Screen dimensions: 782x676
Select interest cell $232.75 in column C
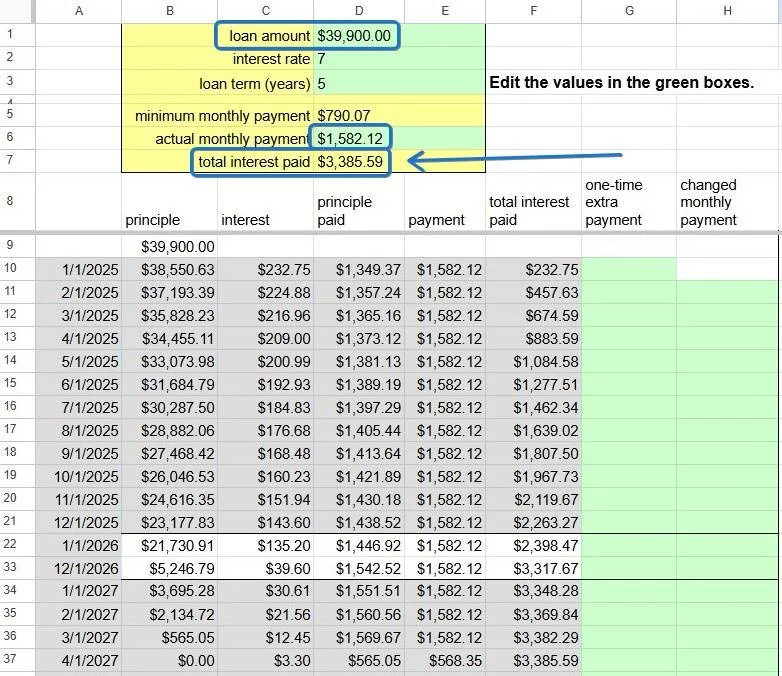265,269
